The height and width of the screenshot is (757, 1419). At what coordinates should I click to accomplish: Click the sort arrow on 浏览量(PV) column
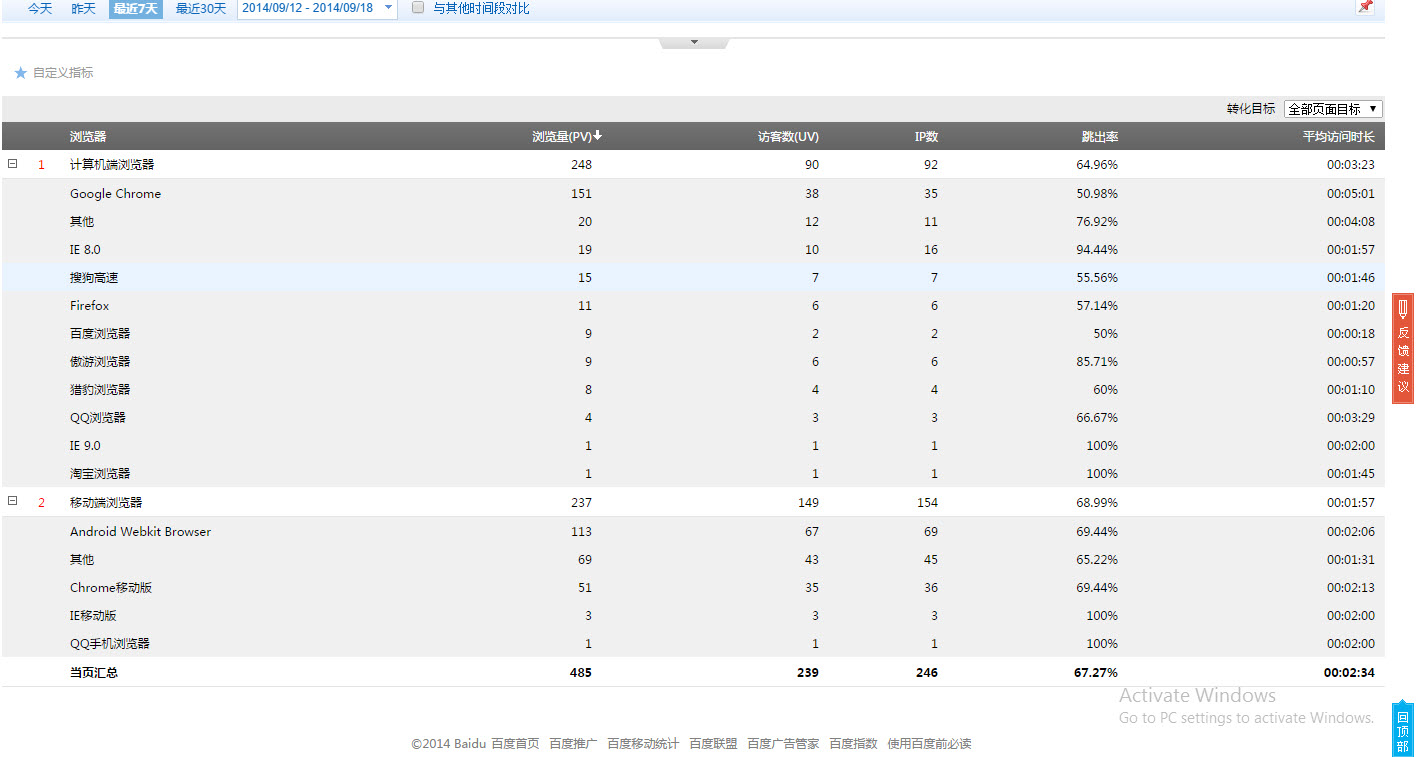(597, 136)
